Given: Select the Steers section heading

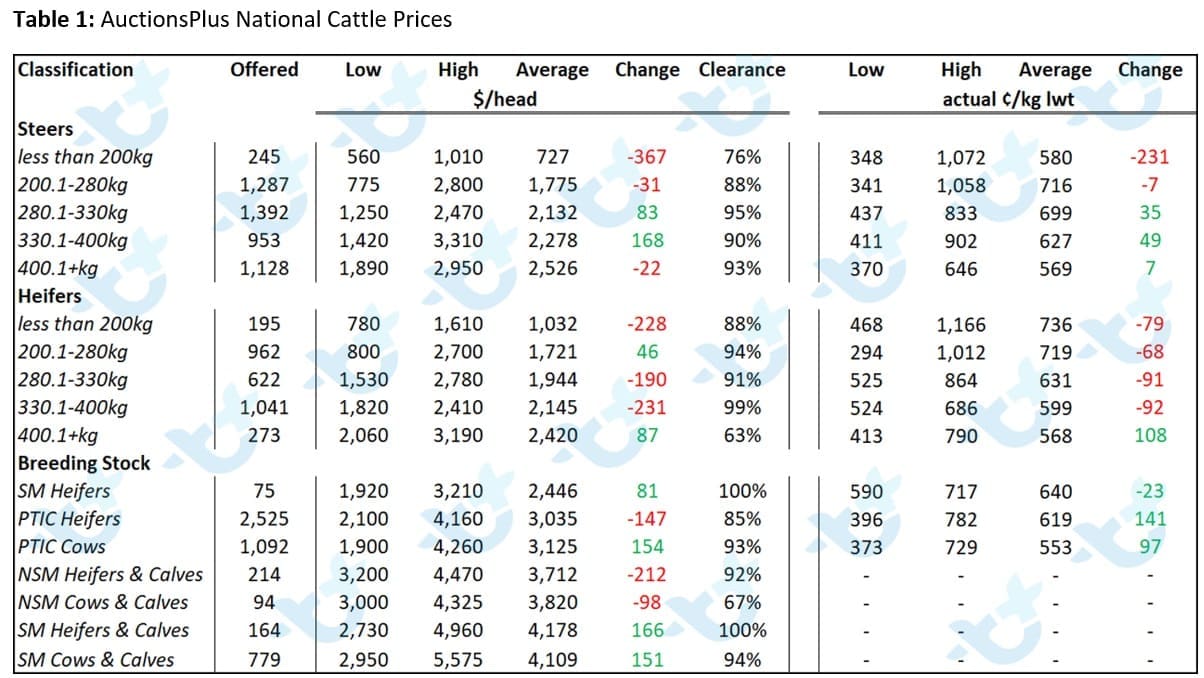Looking at the screenshot, I should click(44, 129).
